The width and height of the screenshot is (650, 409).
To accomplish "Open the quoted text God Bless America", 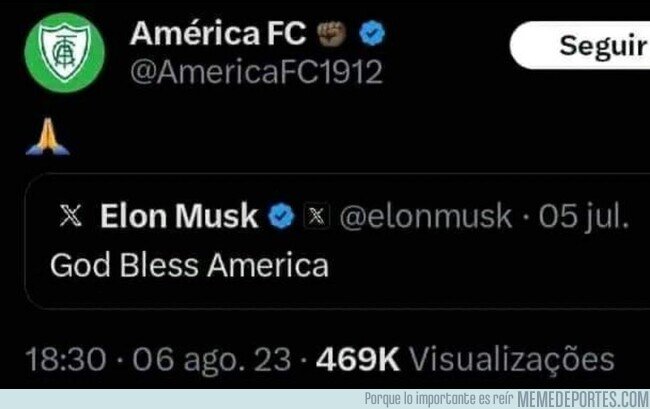I will (189, 265).
